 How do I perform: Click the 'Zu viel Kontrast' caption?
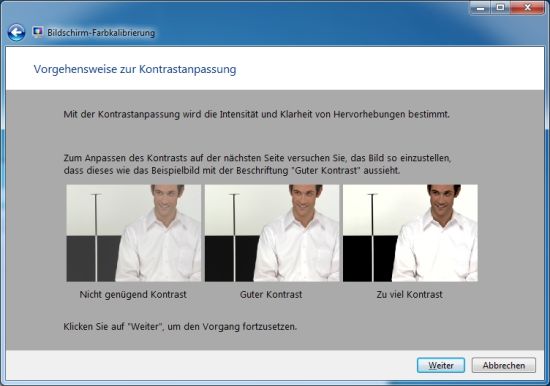pyautogui.click(x=409, y=294)
